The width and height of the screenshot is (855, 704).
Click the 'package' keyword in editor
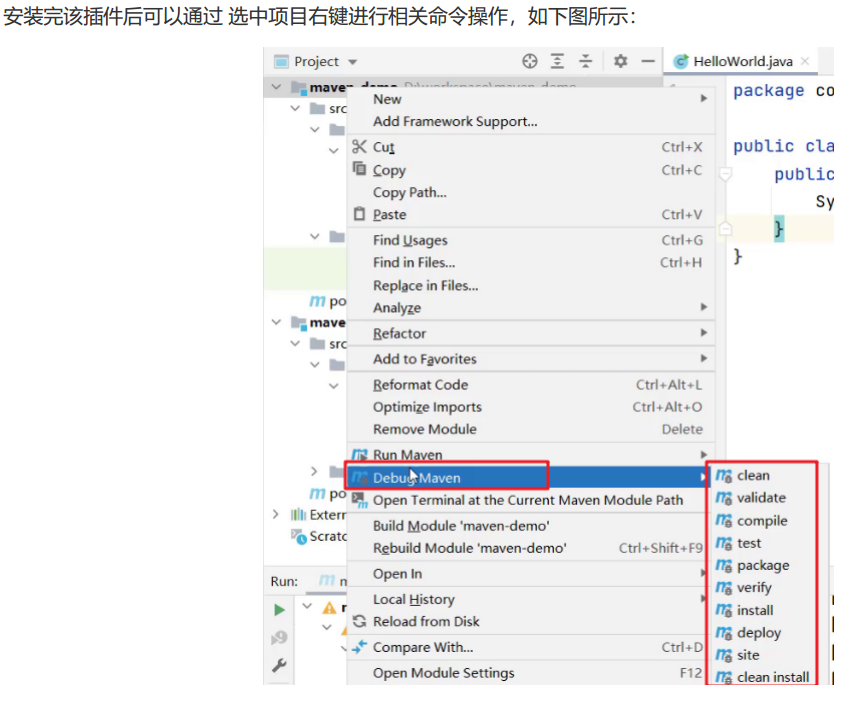[x=768, y=91]
